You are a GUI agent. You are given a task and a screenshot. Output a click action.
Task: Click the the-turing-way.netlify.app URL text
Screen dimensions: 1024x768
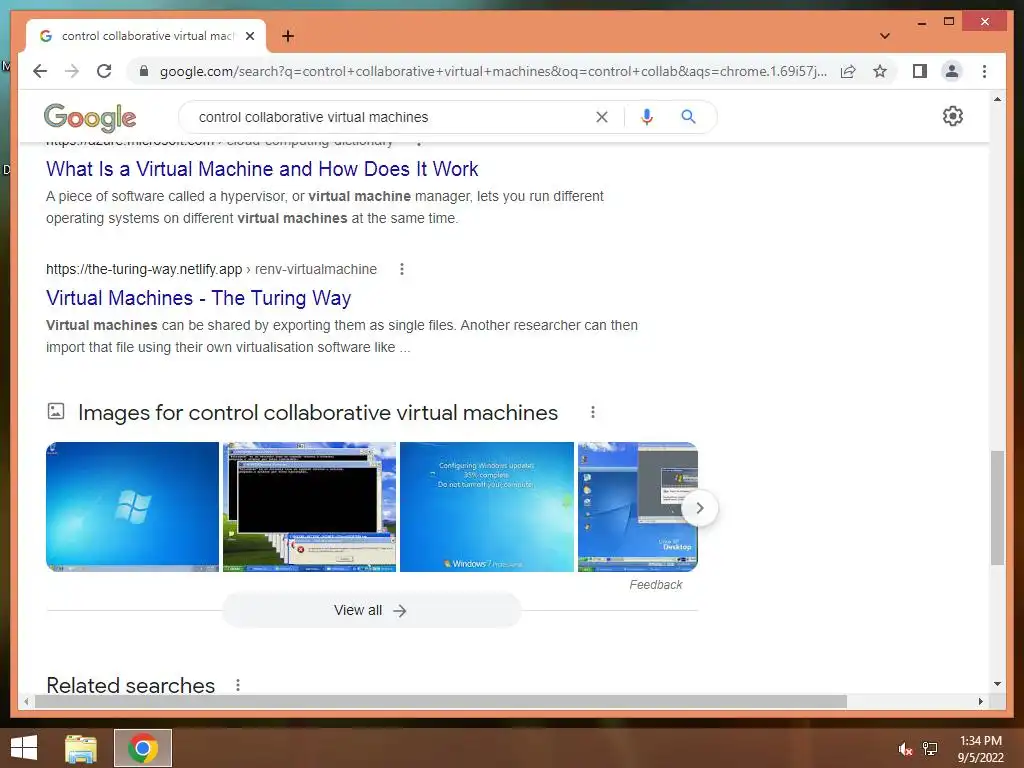[x=144, y=269]
